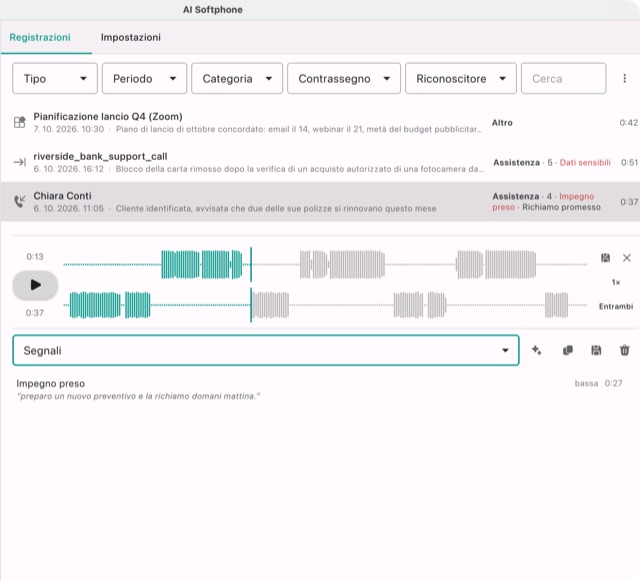Click the Impegno preso signal entry
640x581 pixels.
[319, 390]
